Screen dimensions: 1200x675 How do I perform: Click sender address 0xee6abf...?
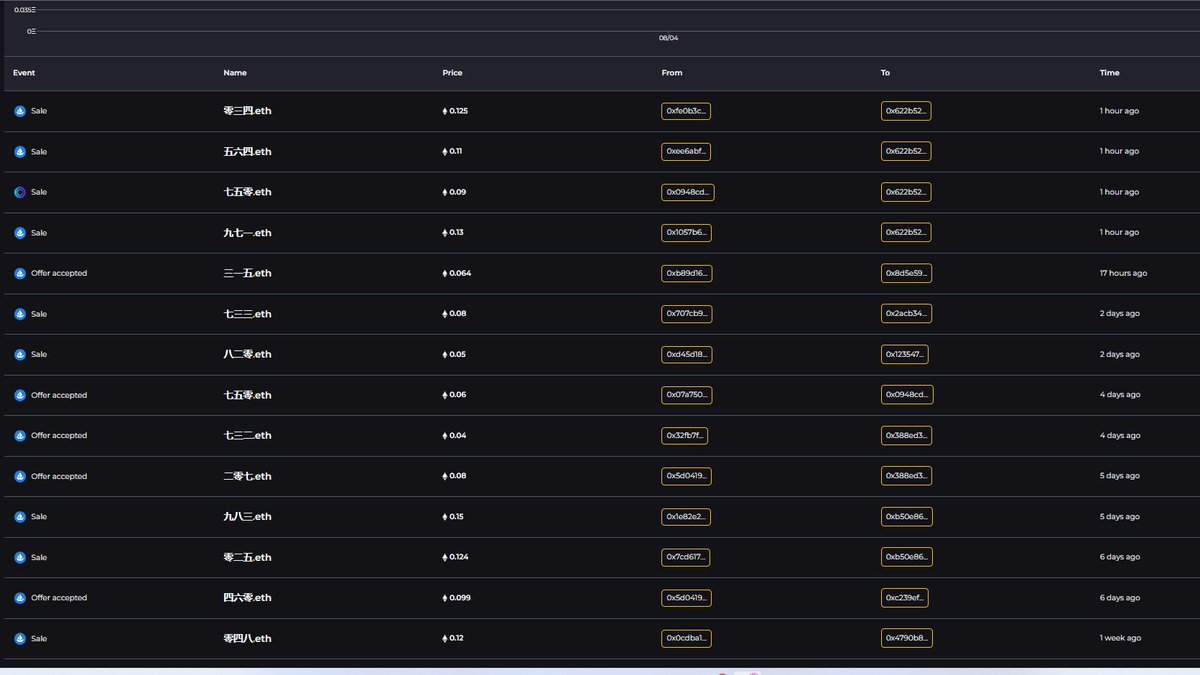click(686, 152)
